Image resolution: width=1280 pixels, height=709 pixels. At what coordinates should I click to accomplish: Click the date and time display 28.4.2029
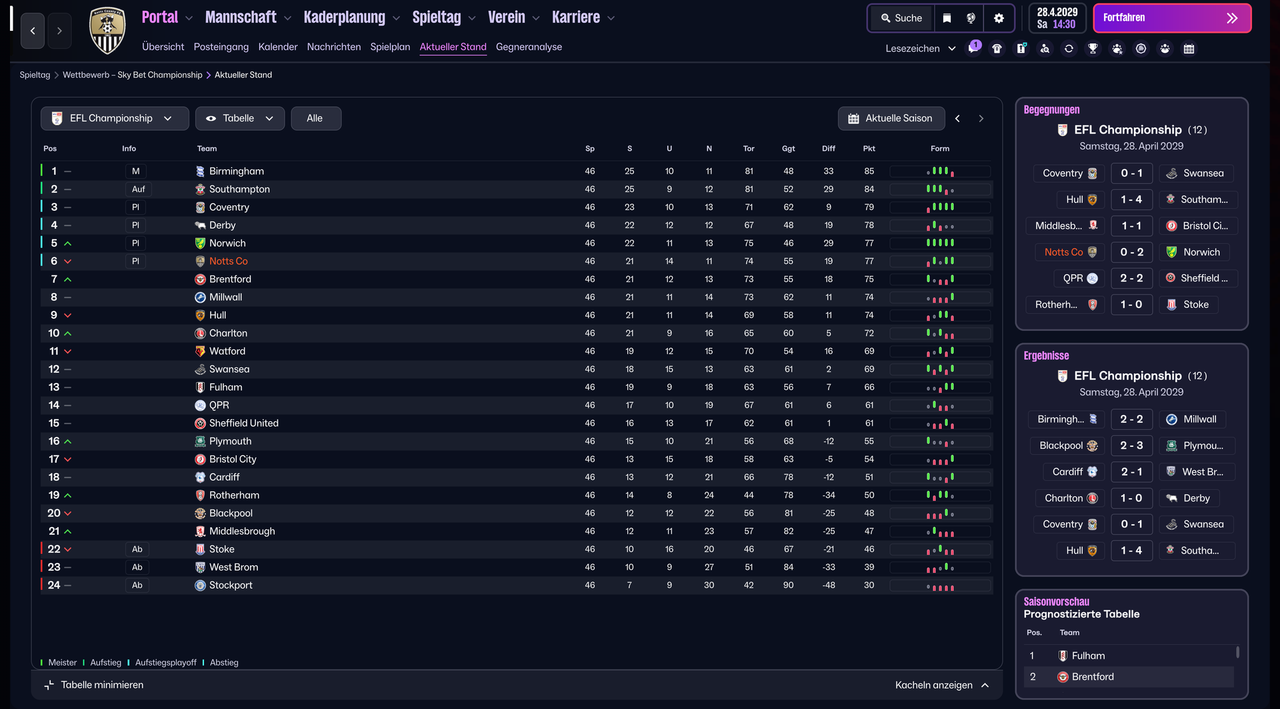[x=1056, y=18]
